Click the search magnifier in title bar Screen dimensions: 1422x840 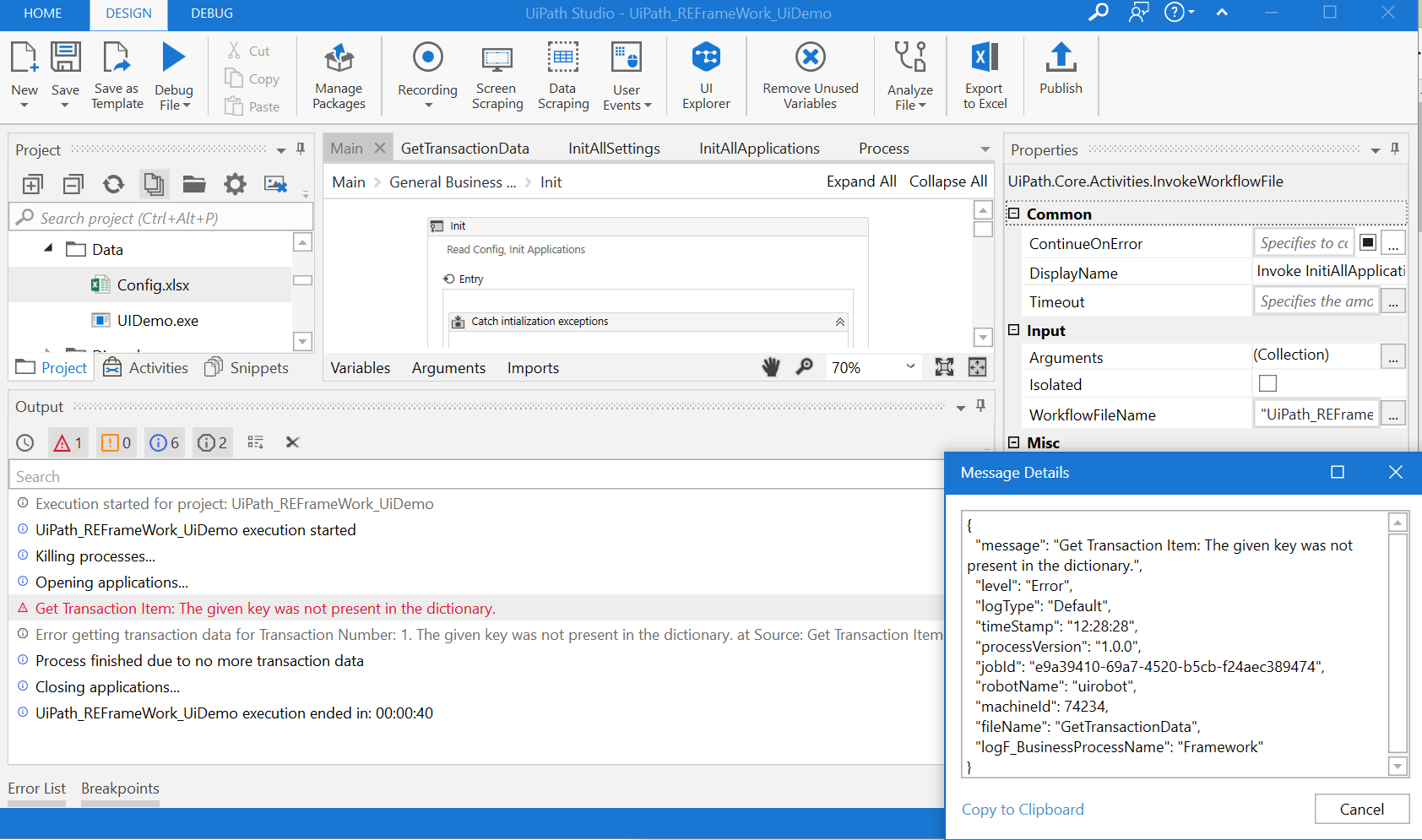(1098, 13)
